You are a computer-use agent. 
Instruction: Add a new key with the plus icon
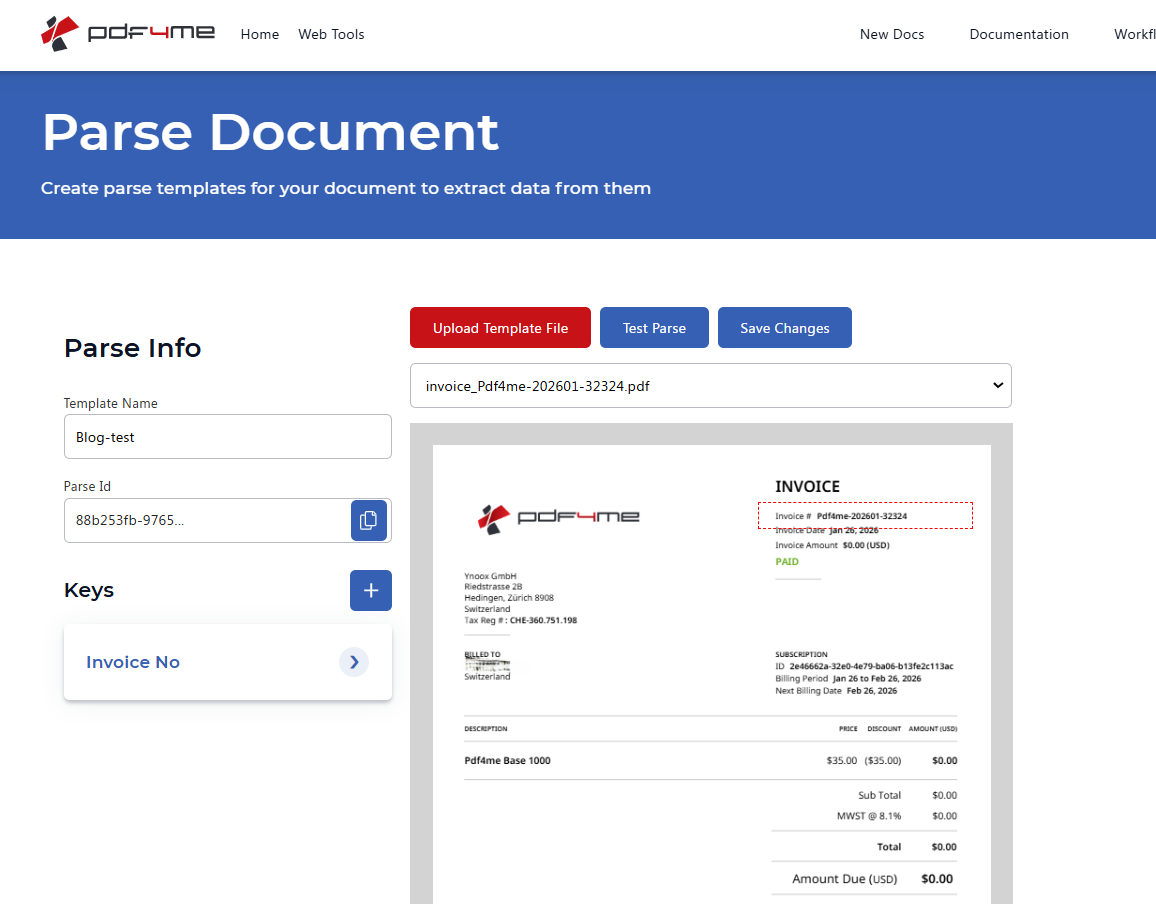click(370, 590)
